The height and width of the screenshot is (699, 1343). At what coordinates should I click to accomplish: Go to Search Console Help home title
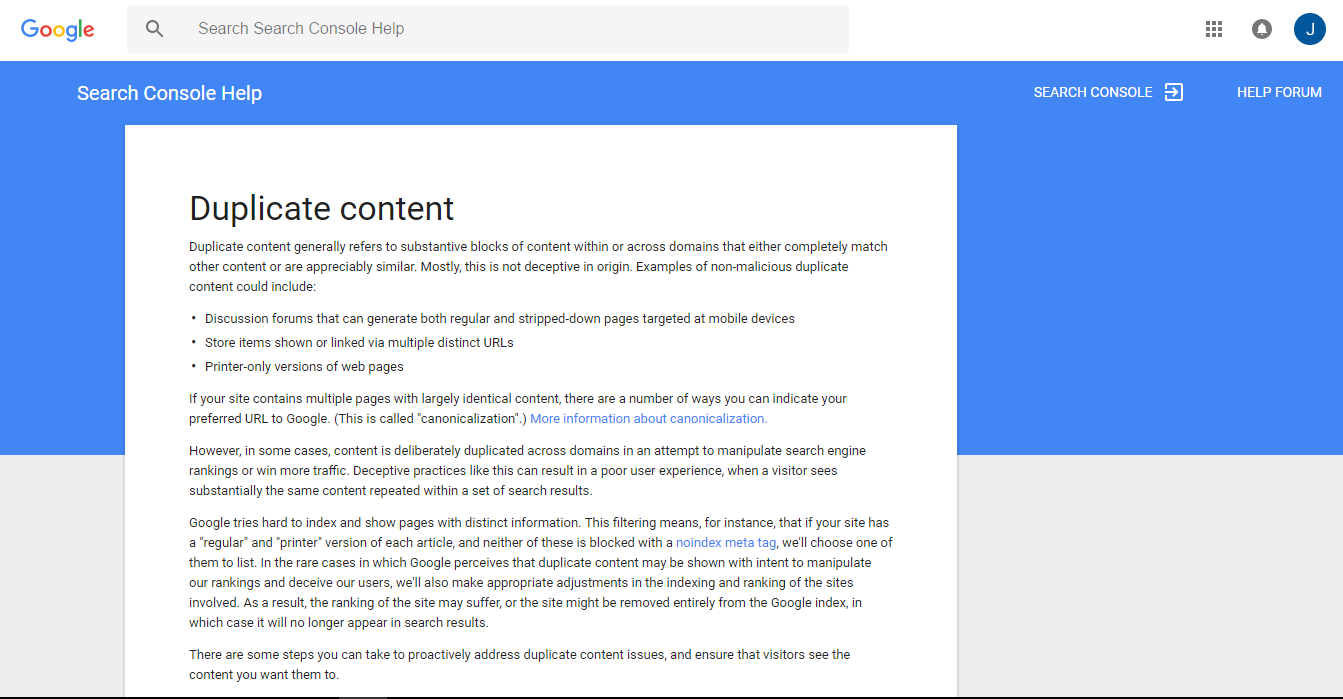(x=169, y=93)
